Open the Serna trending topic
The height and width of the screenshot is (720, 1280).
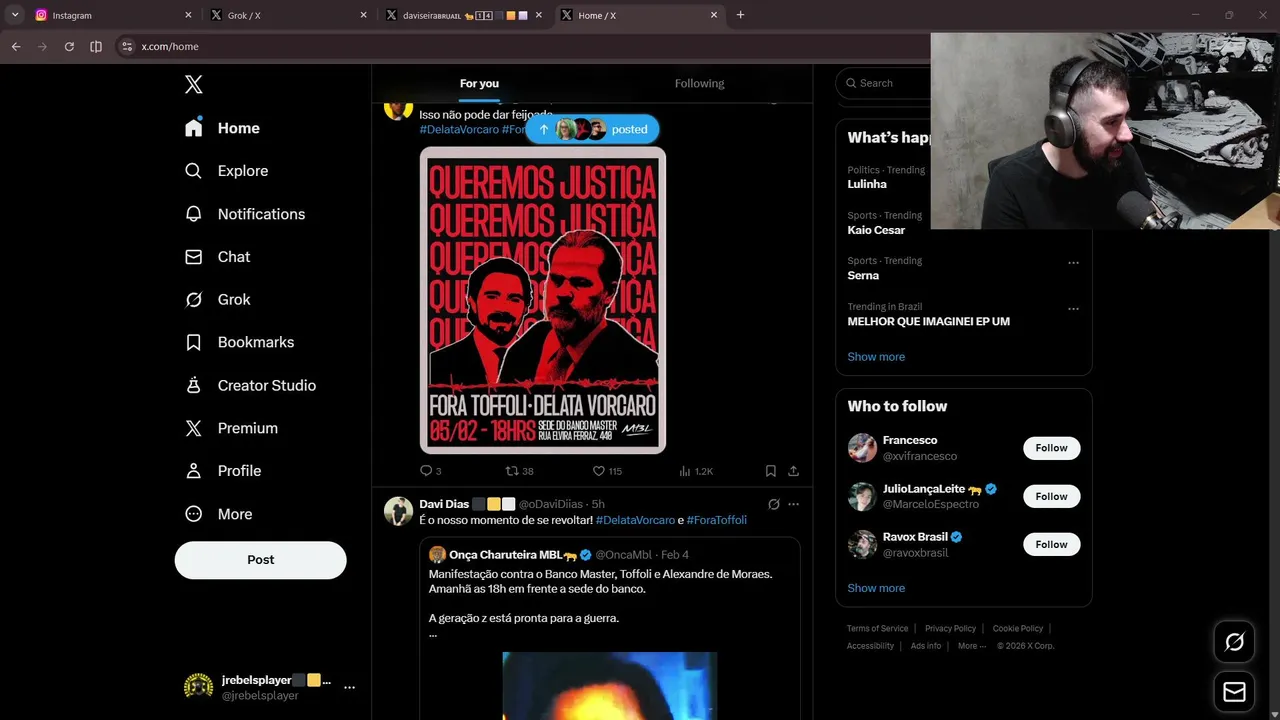pos(863,276)
